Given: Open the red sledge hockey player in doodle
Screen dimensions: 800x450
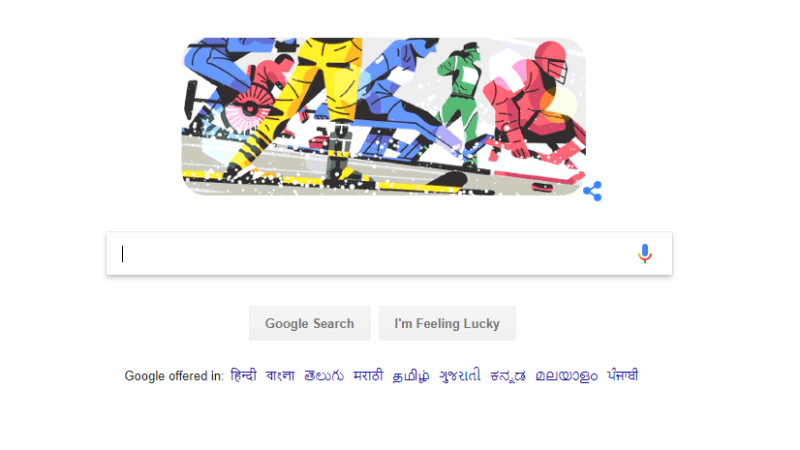Looking at the screenshot, I should pyautogui.click(x=531, y=105).
